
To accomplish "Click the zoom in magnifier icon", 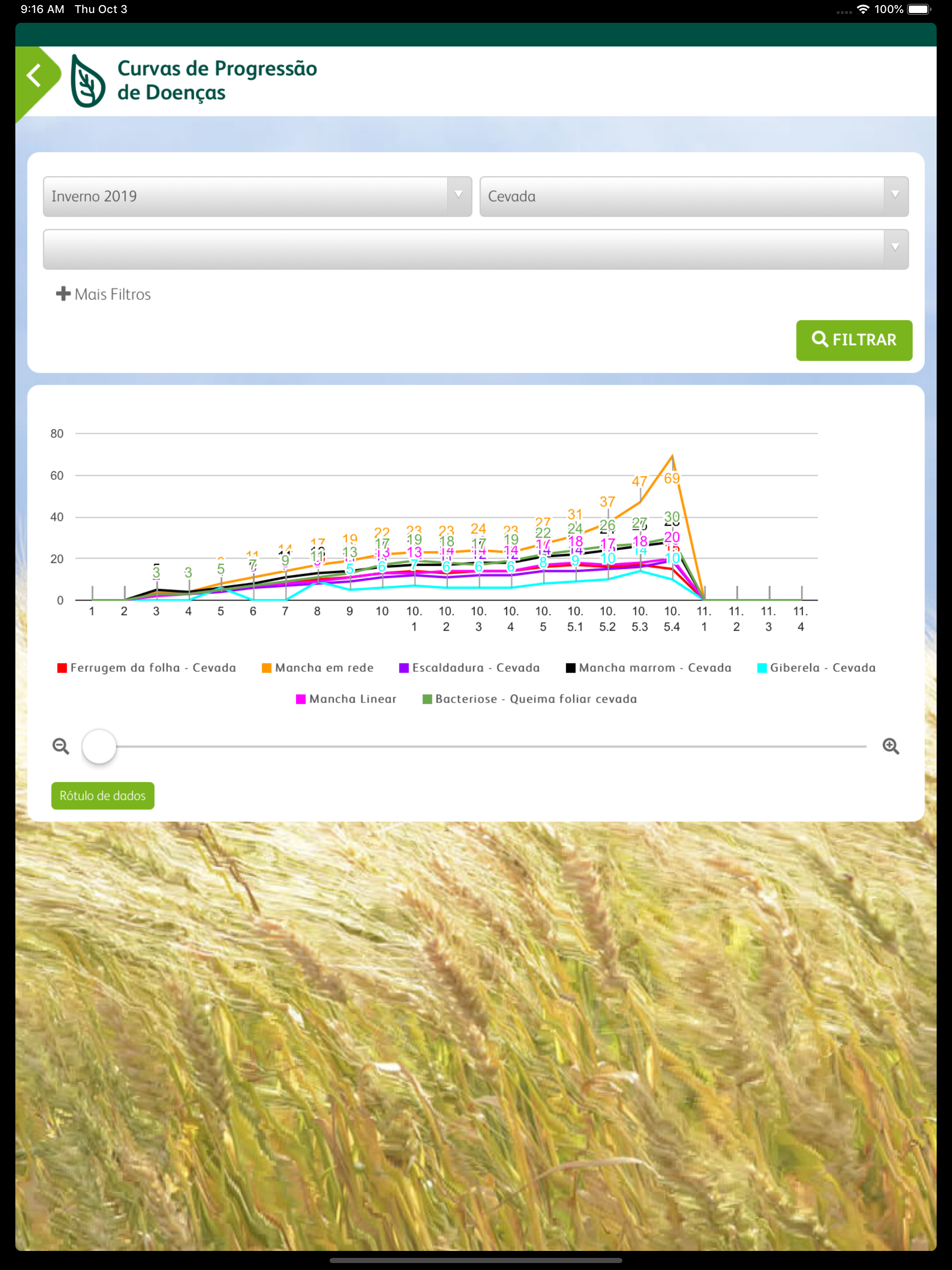I will (891, 746).
